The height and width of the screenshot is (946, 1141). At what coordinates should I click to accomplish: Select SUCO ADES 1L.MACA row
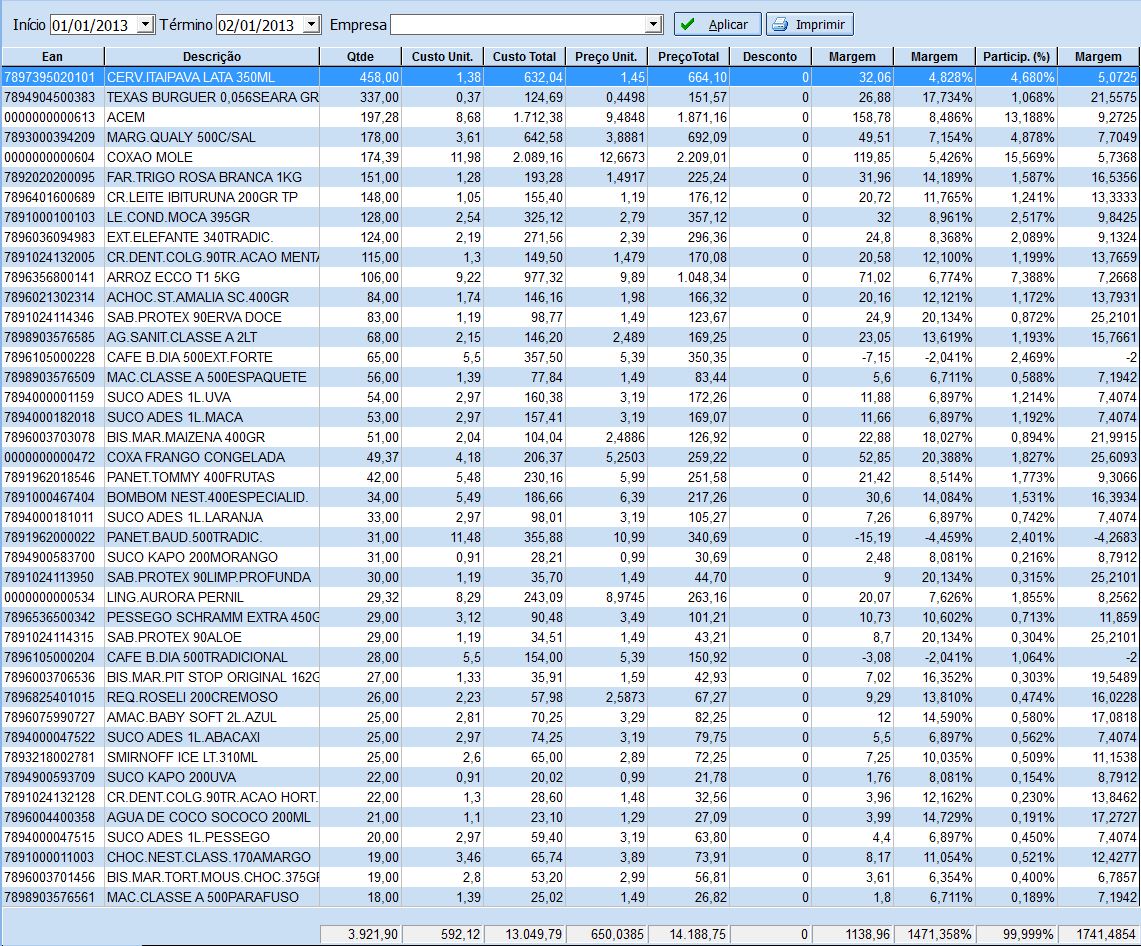click(570, 417)
